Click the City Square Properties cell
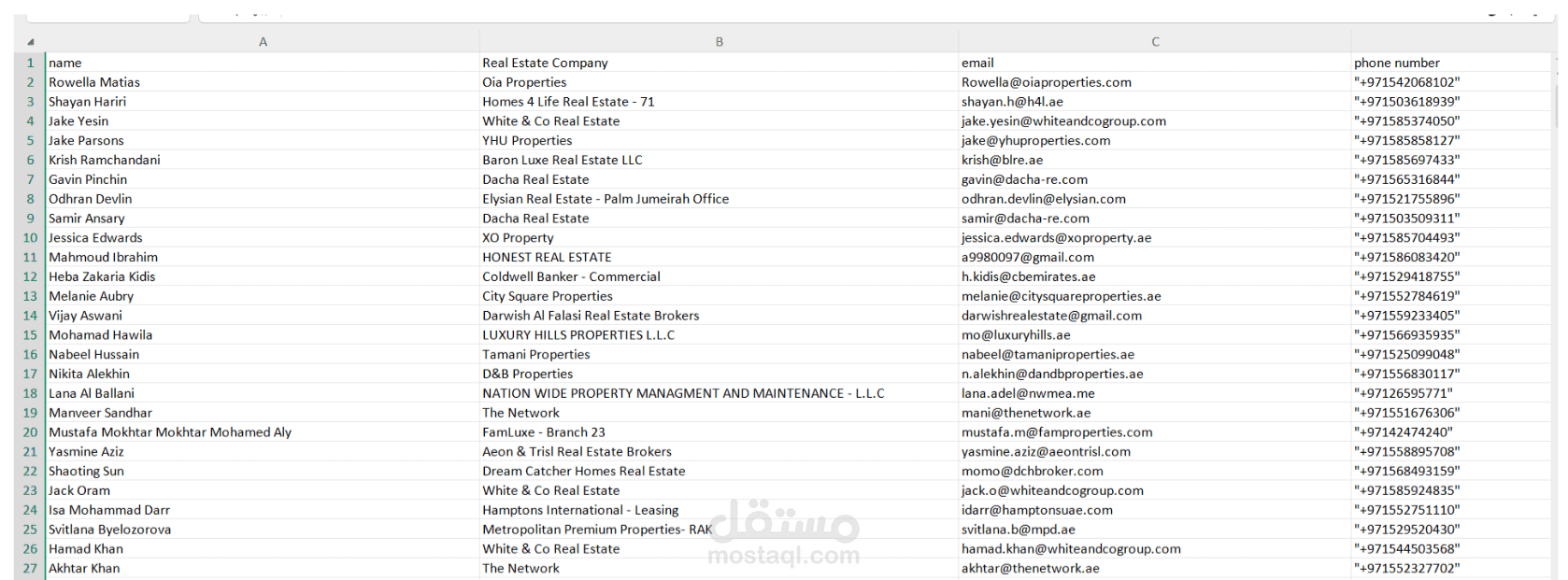 (719, 296)
